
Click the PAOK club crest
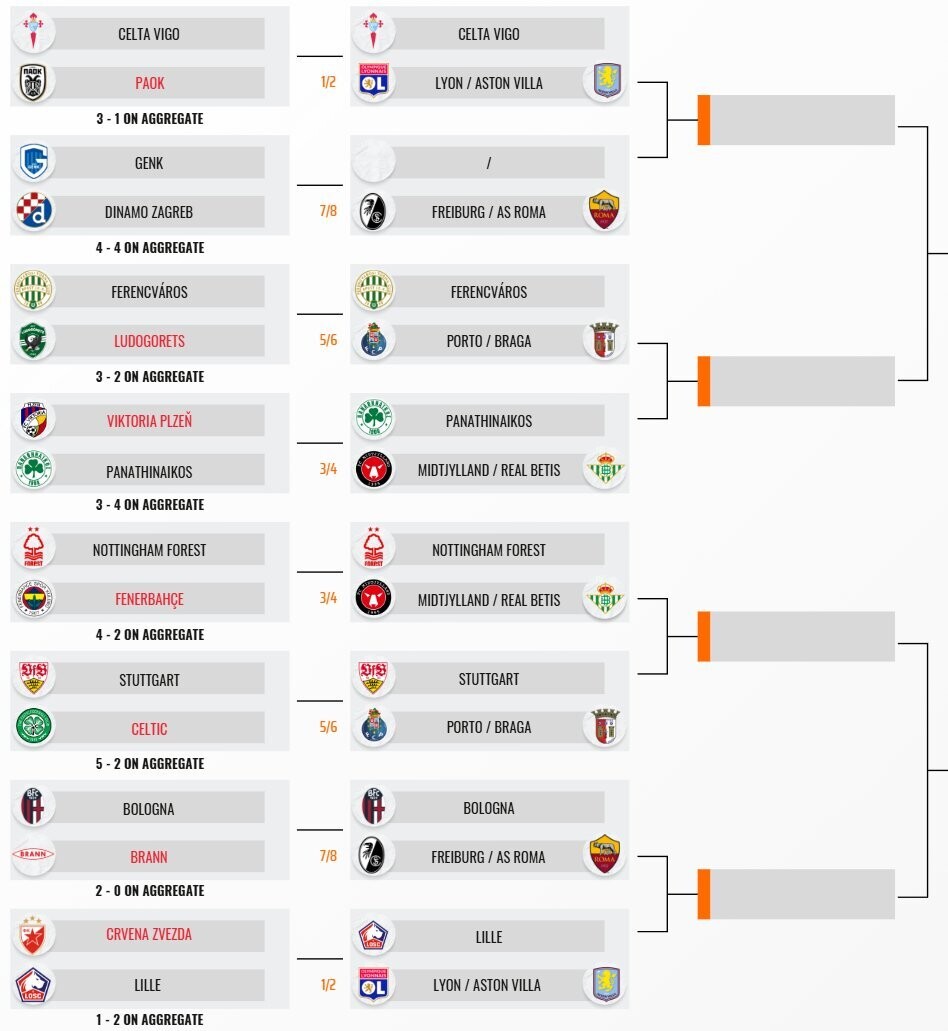pyautogui.click(x=34, y=83)
